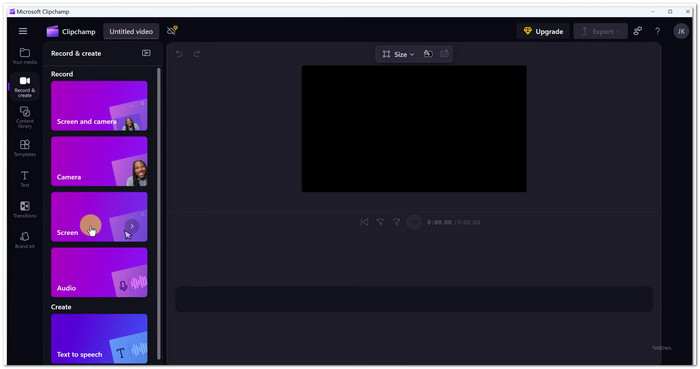Click the Clipchamp logo
The height and width of the screenshot is (369, 700).
click(x=53, y=31)
